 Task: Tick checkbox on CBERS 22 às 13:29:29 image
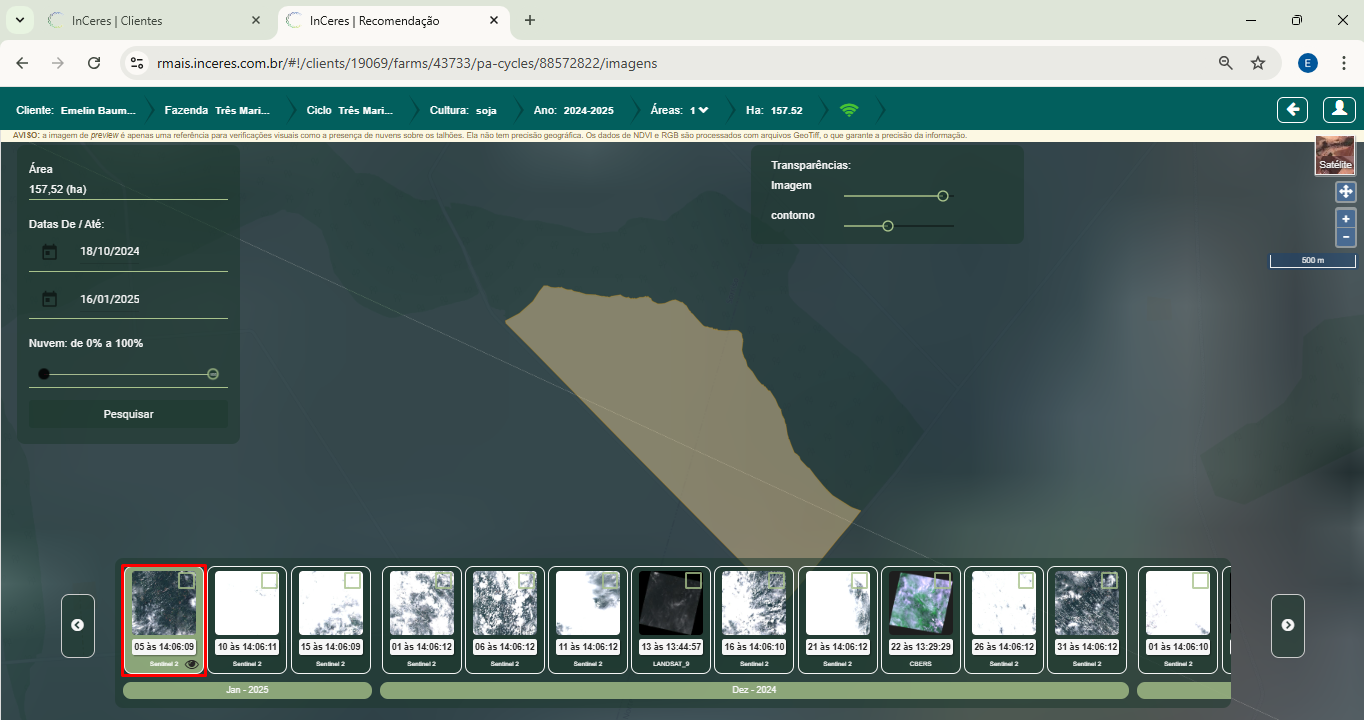pos(941,580)
